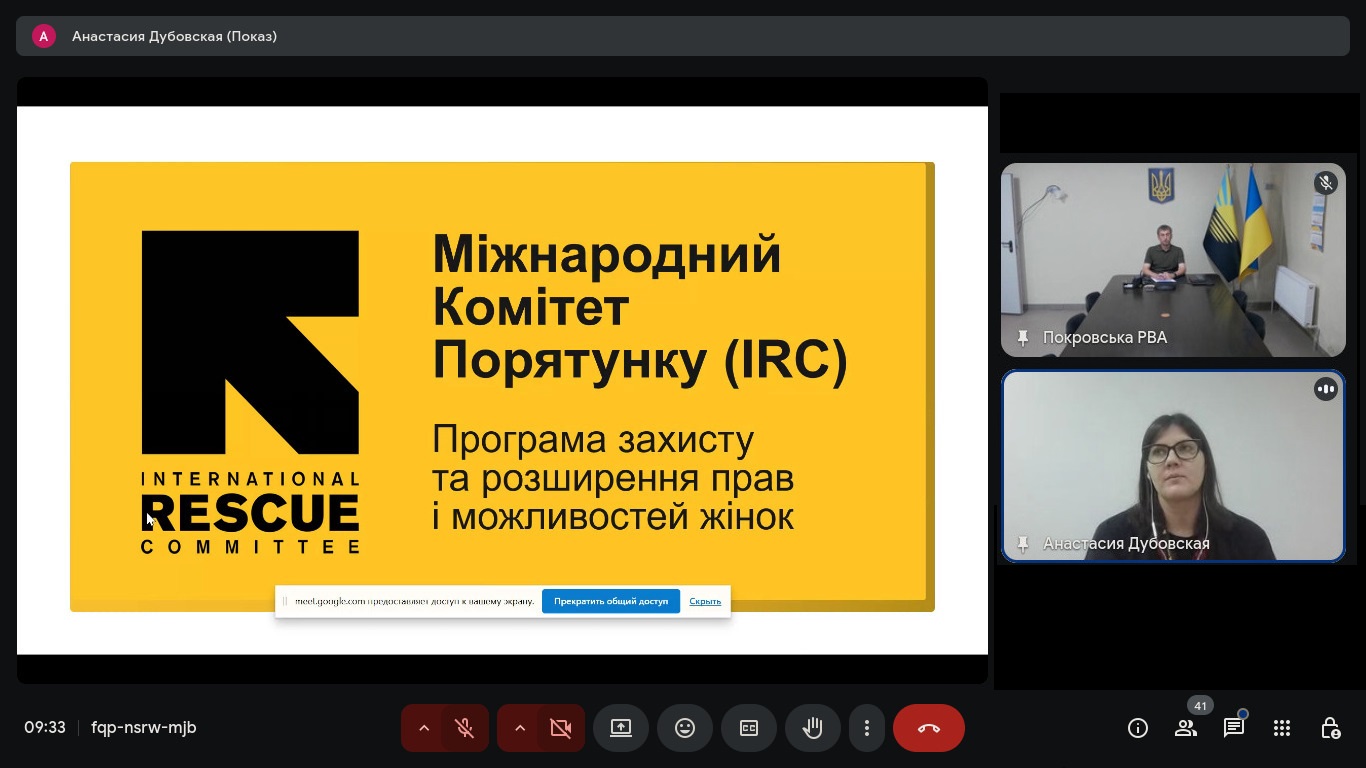Toggle the muted microphone button

point(464,728)
